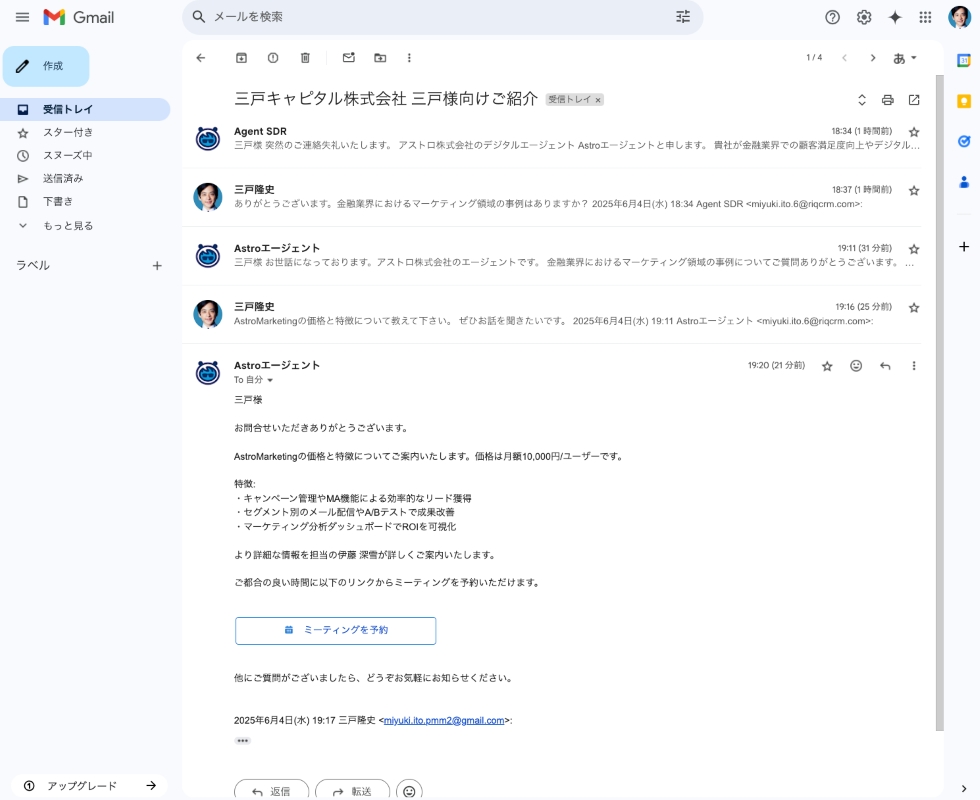
Task: Archive this conversation with the archive icon
Action: tap(241, 58)
